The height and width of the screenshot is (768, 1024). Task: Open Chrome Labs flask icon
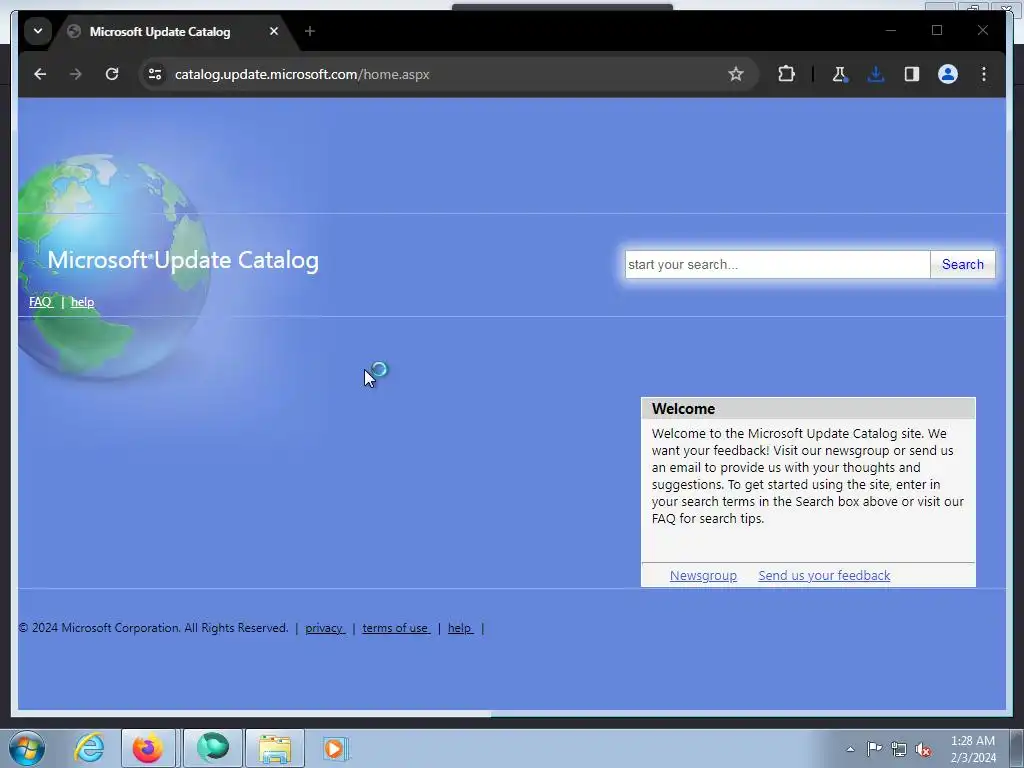[x=839, y=74]
